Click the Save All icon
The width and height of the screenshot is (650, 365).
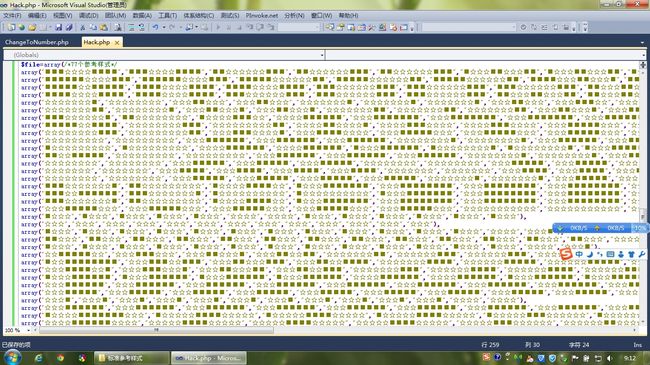click(x=69, y=27)
